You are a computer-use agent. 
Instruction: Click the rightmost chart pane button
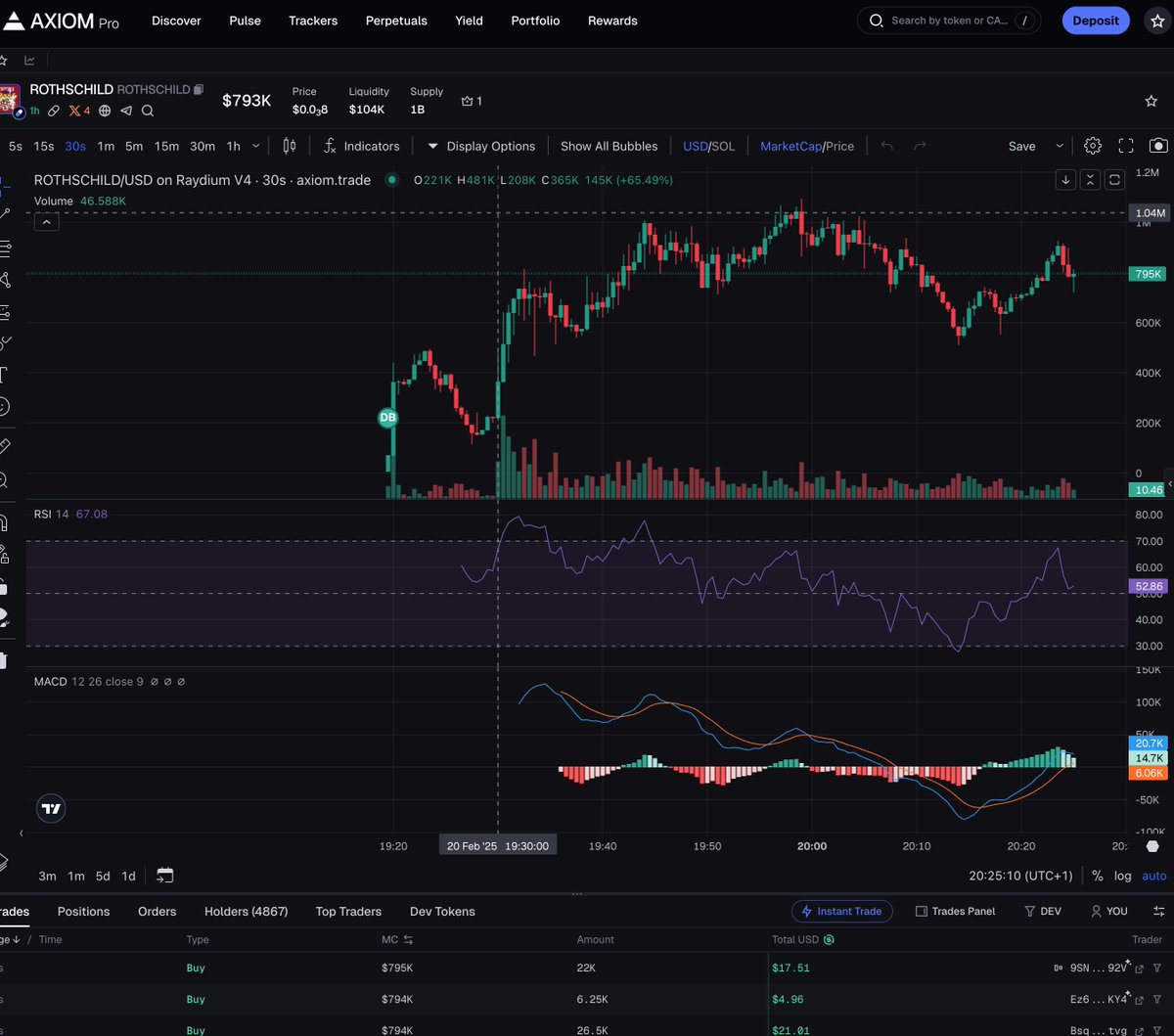pos(1114,180)
